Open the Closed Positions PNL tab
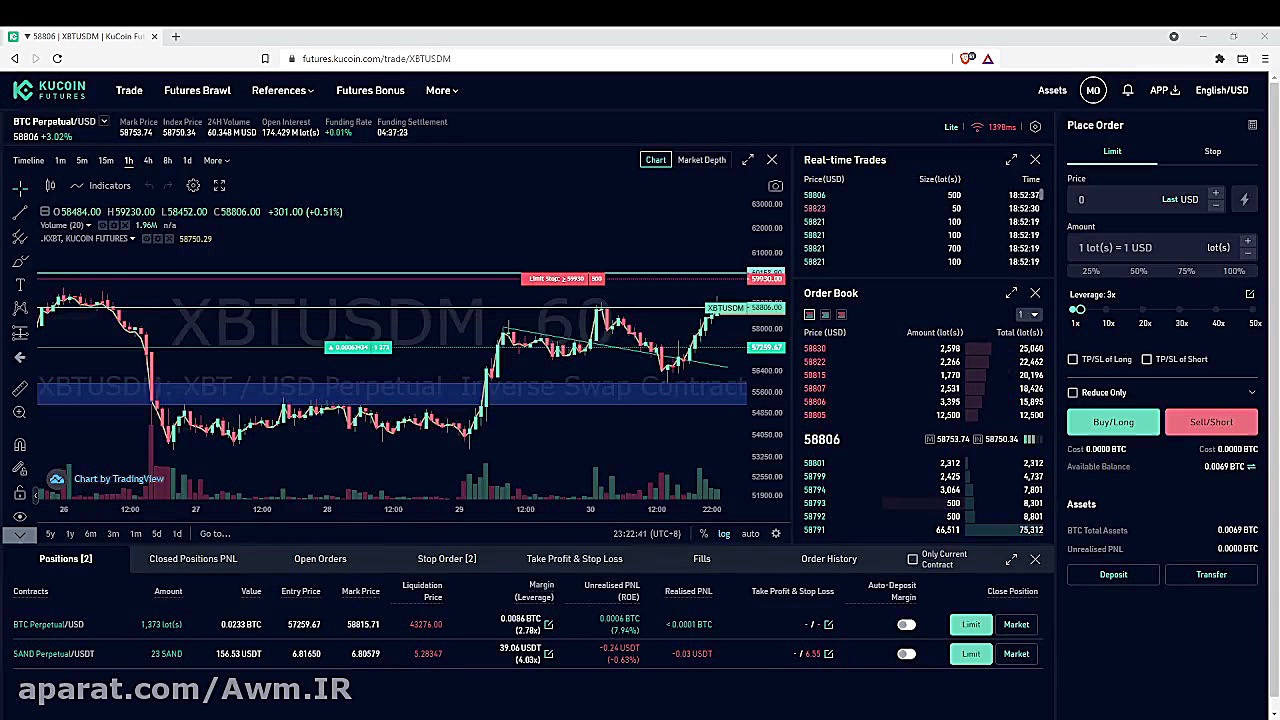1280x720 pixels. pyautogui.click(x=193, y=559)
